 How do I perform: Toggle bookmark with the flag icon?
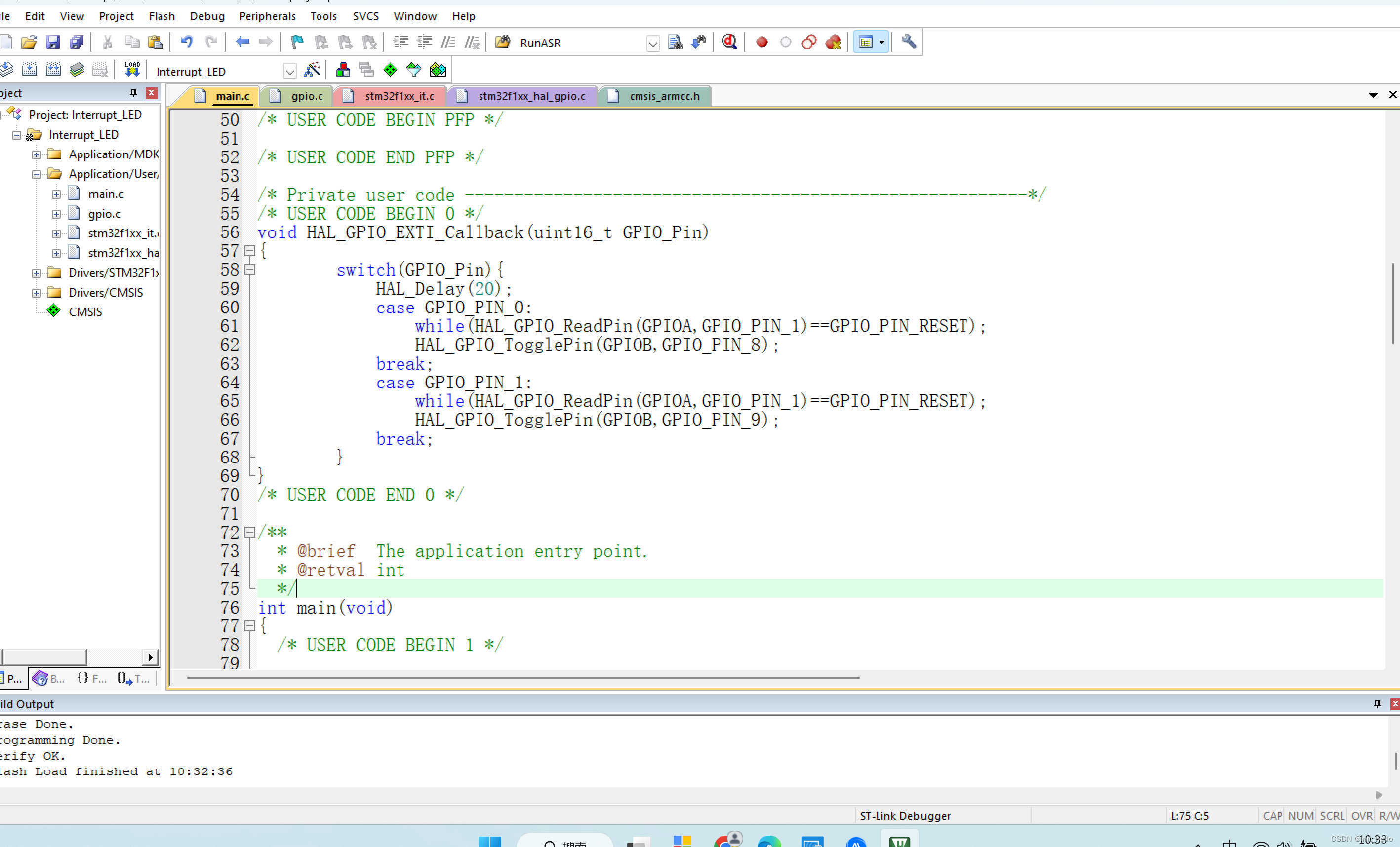297,42
